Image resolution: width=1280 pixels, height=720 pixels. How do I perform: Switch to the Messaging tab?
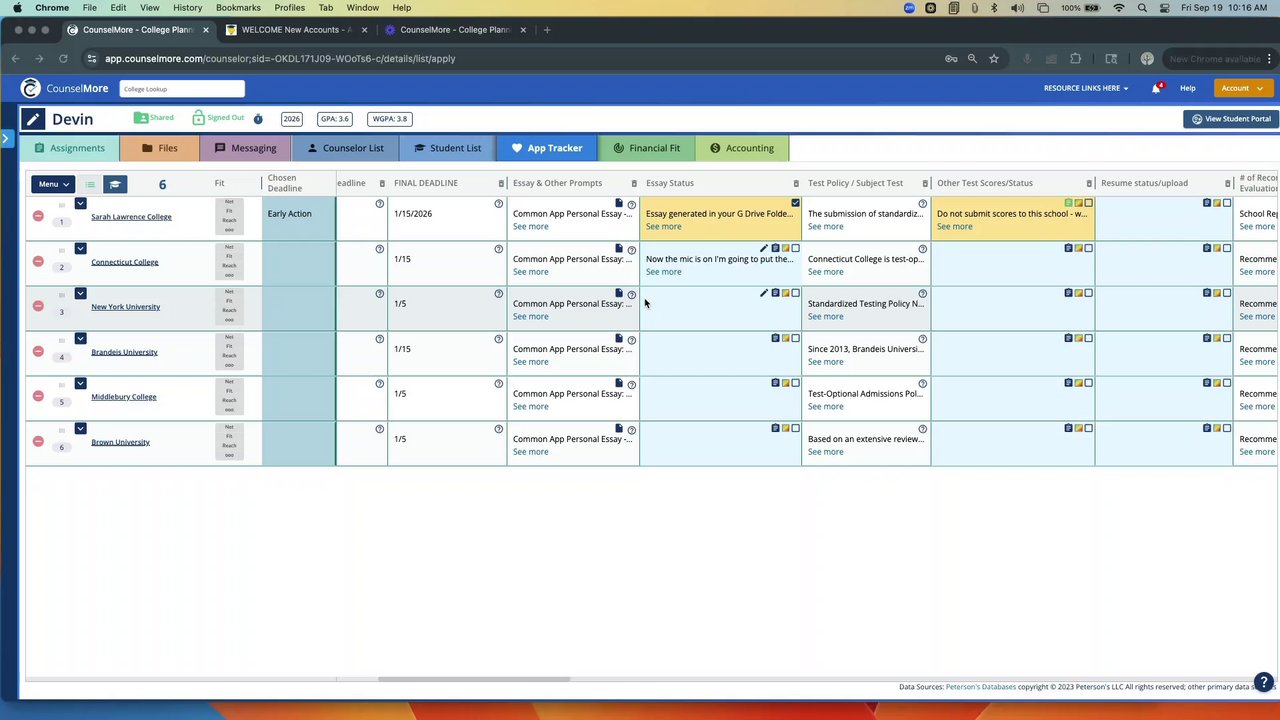[245, 148]
